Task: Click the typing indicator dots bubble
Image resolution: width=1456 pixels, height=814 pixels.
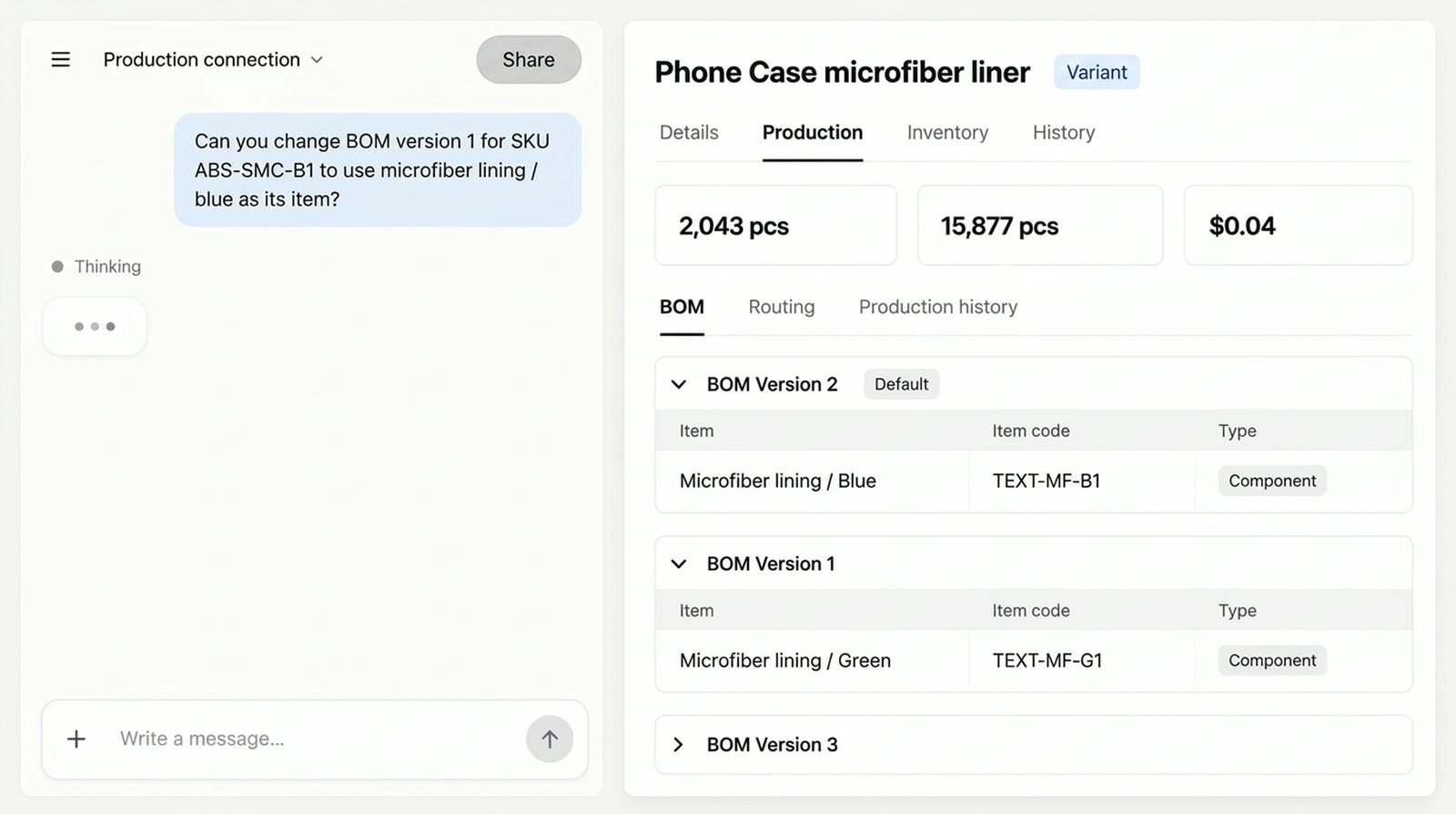Action: coord(95,326)
